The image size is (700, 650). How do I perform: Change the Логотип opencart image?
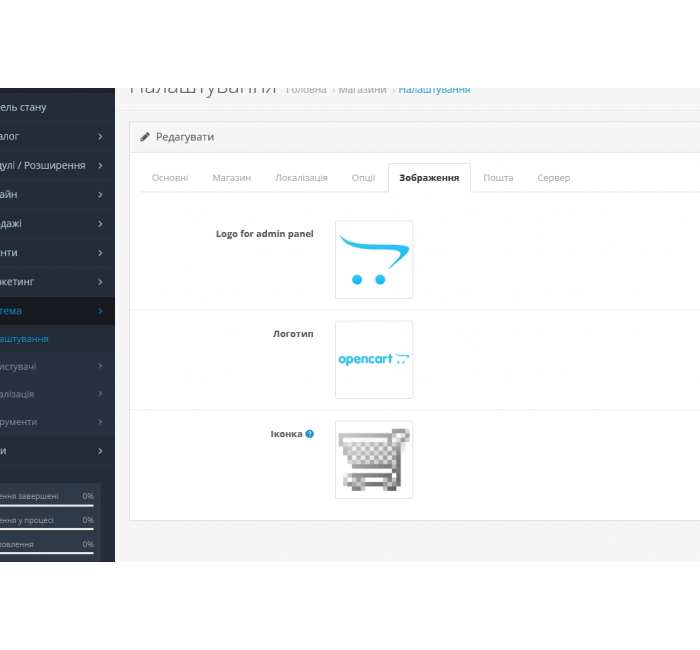pos(374,360)
